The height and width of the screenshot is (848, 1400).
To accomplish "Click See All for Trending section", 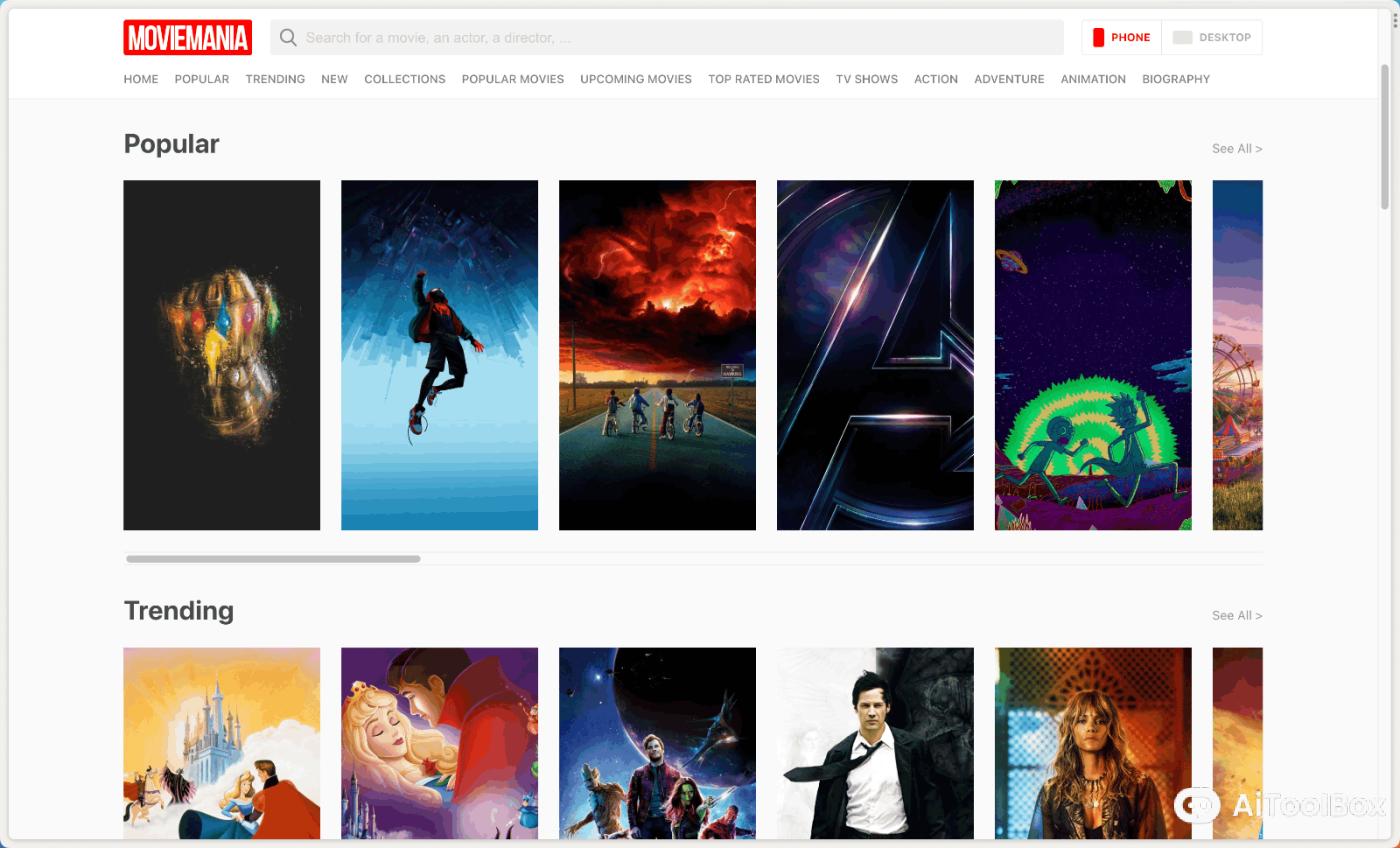I will click(x=1236, y=616).
